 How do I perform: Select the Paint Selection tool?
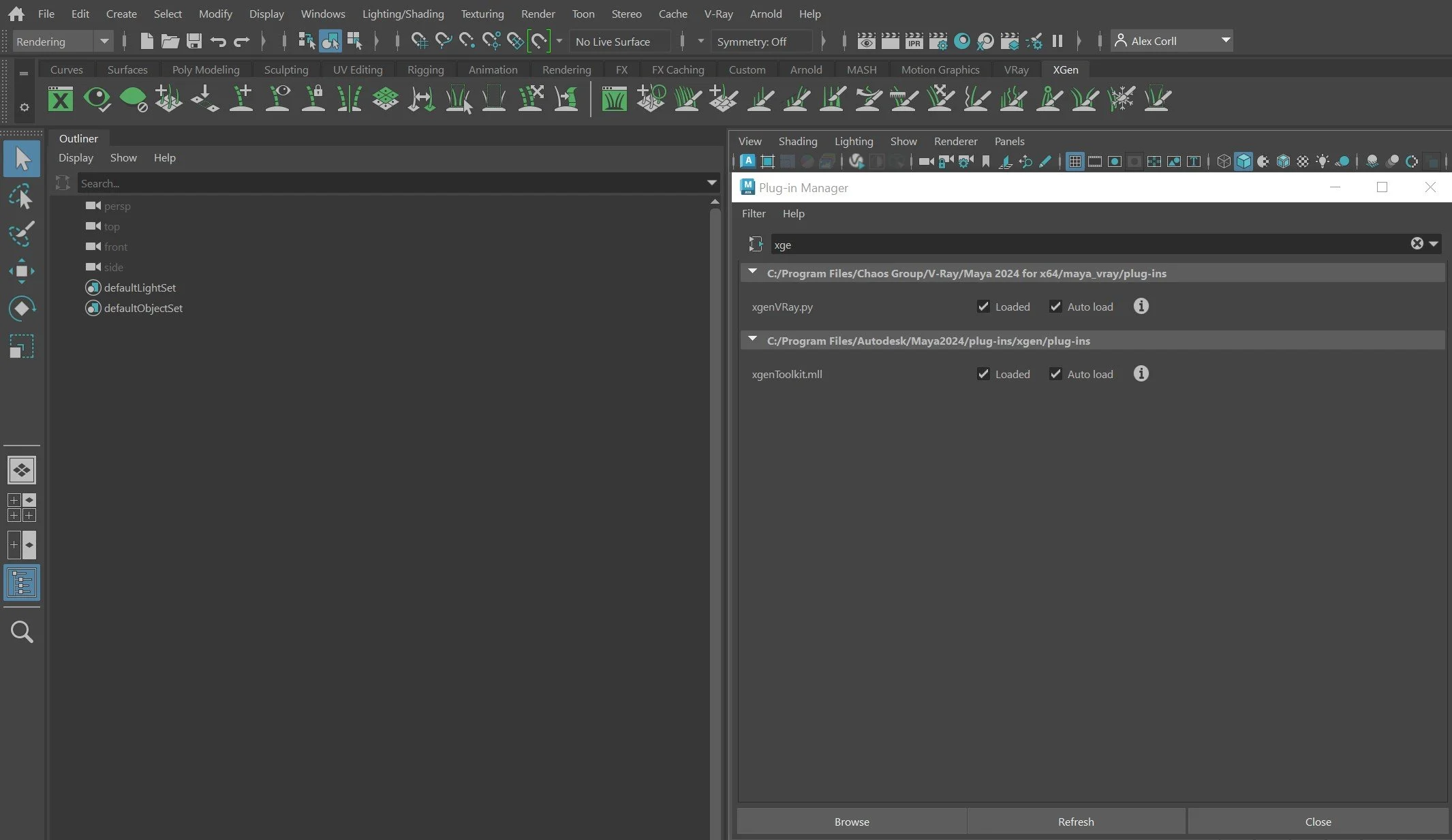click(x=22, y=234)
